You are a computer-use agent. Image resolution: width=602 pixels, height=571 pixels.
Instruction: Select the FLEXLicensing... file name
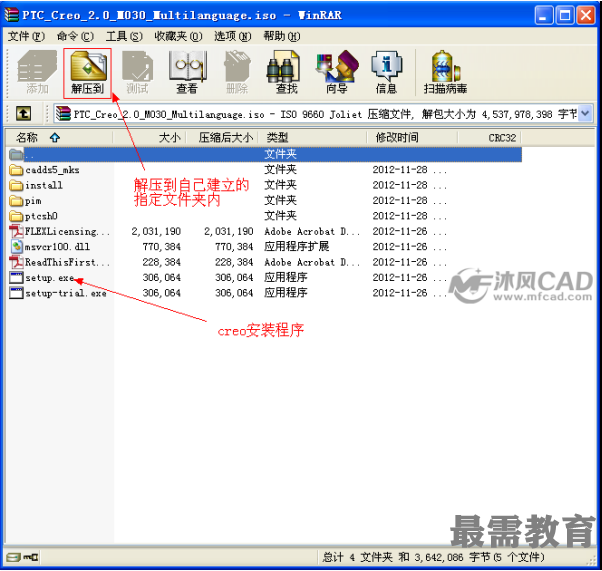coord(67,231)
